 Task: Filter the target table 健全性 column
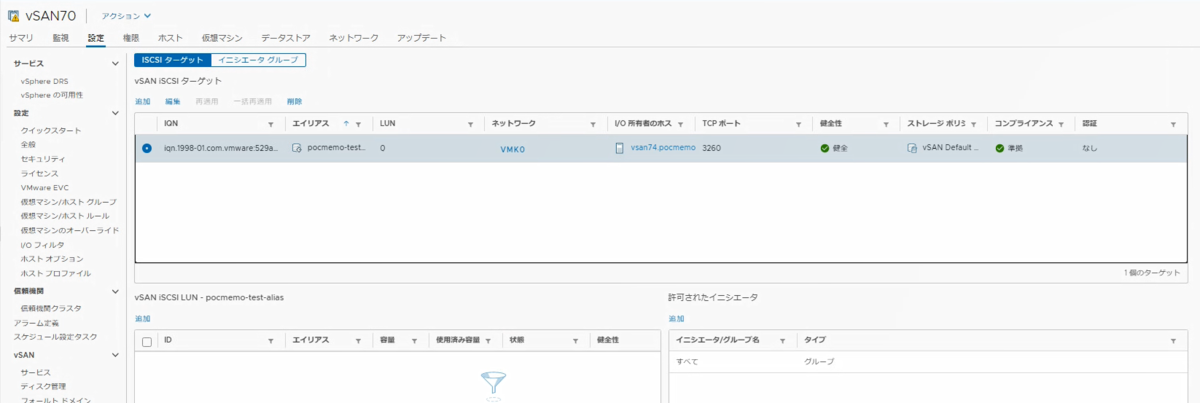[x=887, y=124]
